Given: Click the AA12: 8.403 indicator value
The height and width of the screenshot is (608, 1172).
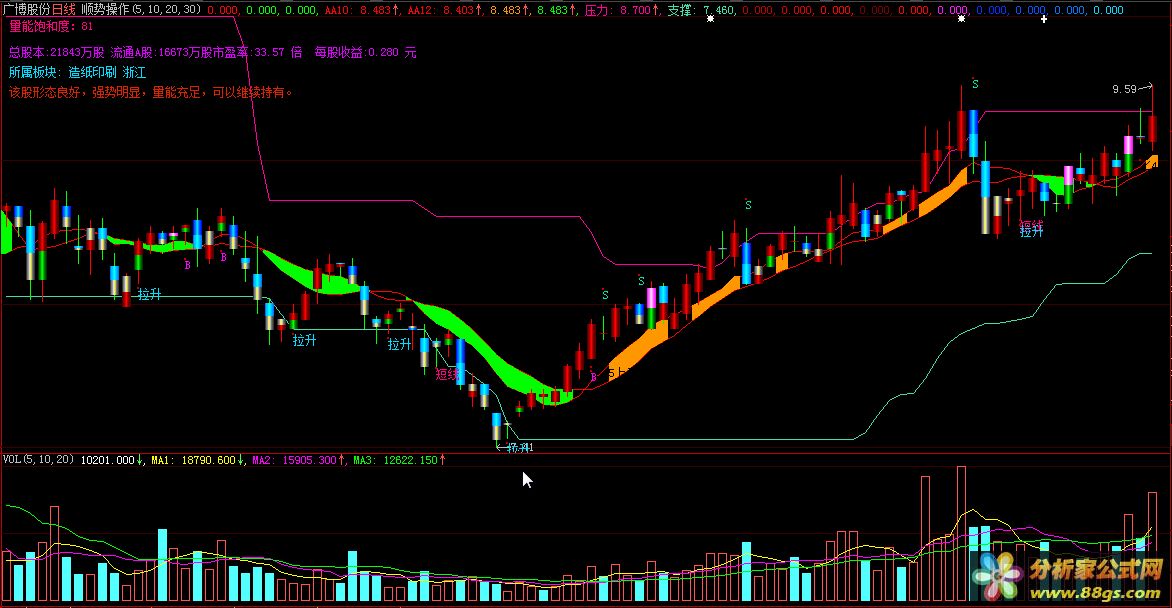Looking at the screenshot, I should [x=445, y=10].
